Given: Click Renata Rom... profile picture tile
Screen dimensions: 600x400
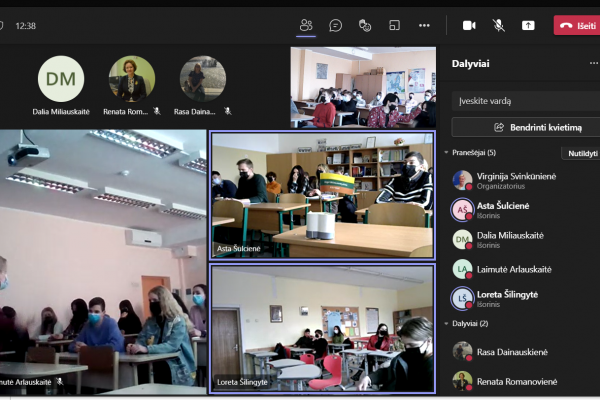Looking at the screenshot, I should 132,79.
